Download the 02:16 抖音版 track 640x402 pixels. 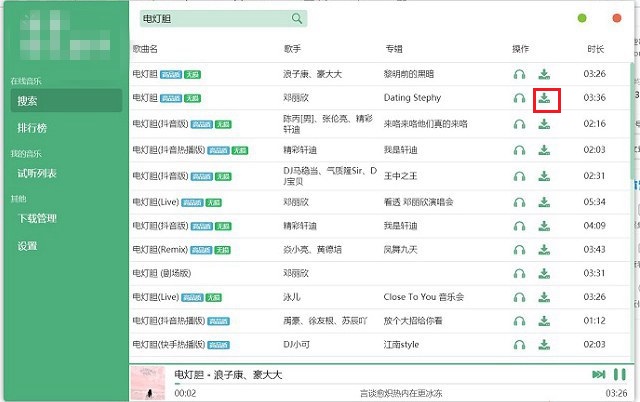click(544, 124)
